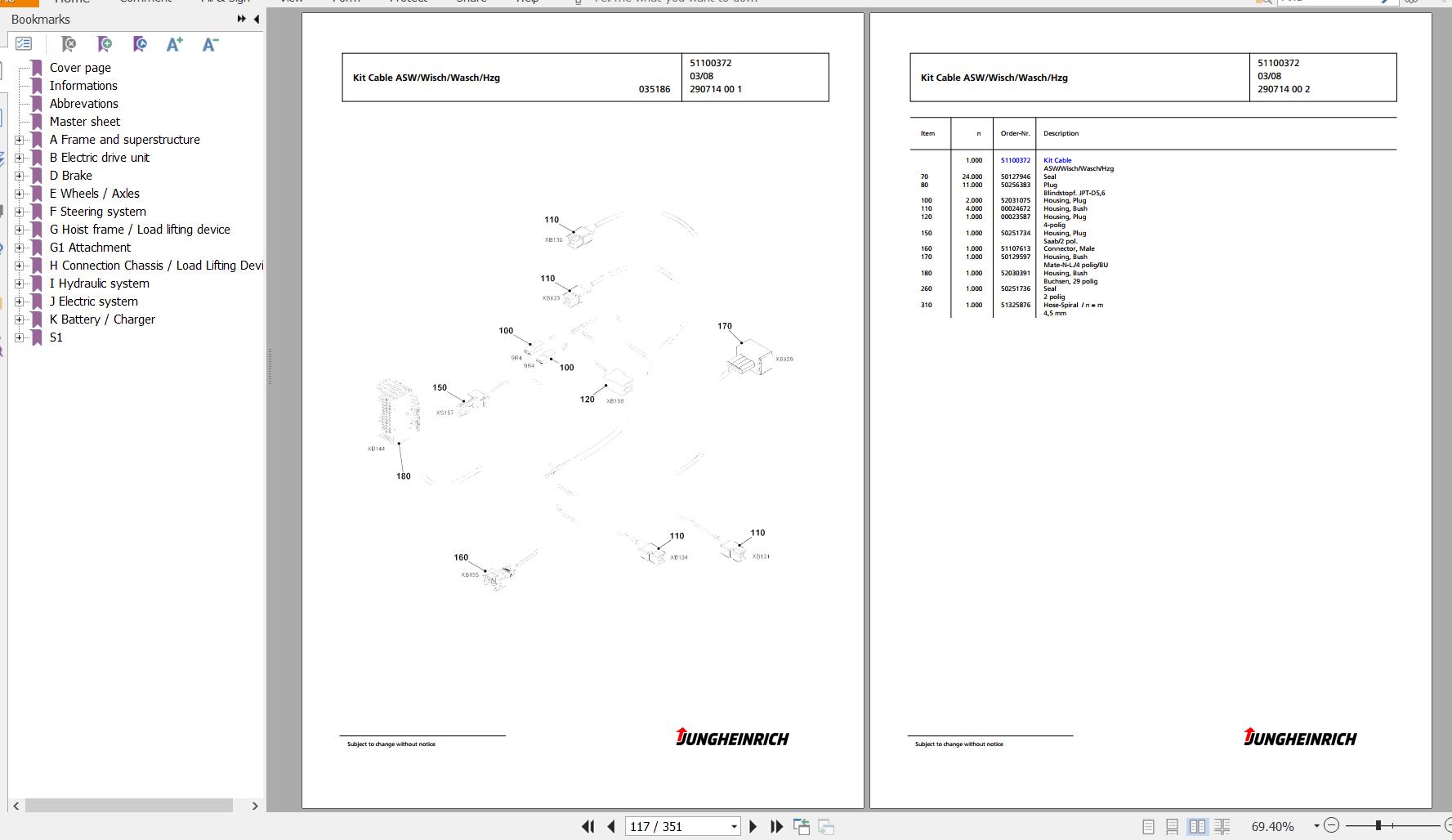
Task: Expand S1 bookmark node
Action: 20,337
